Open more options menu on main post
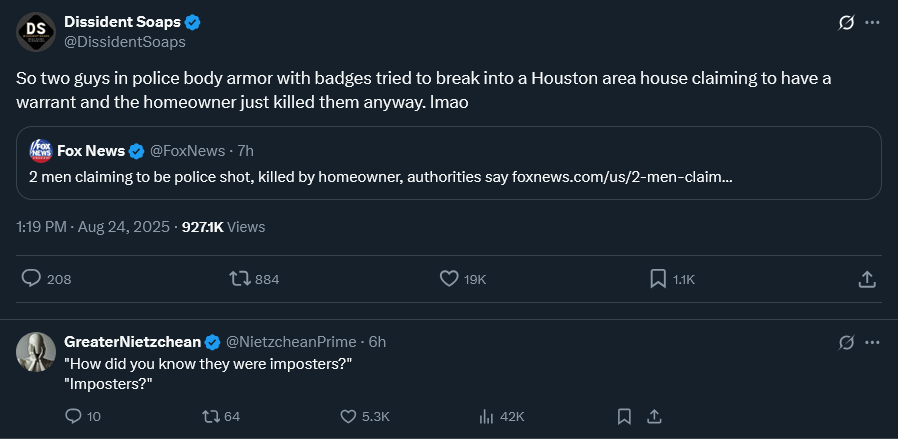 coord(872,22)
